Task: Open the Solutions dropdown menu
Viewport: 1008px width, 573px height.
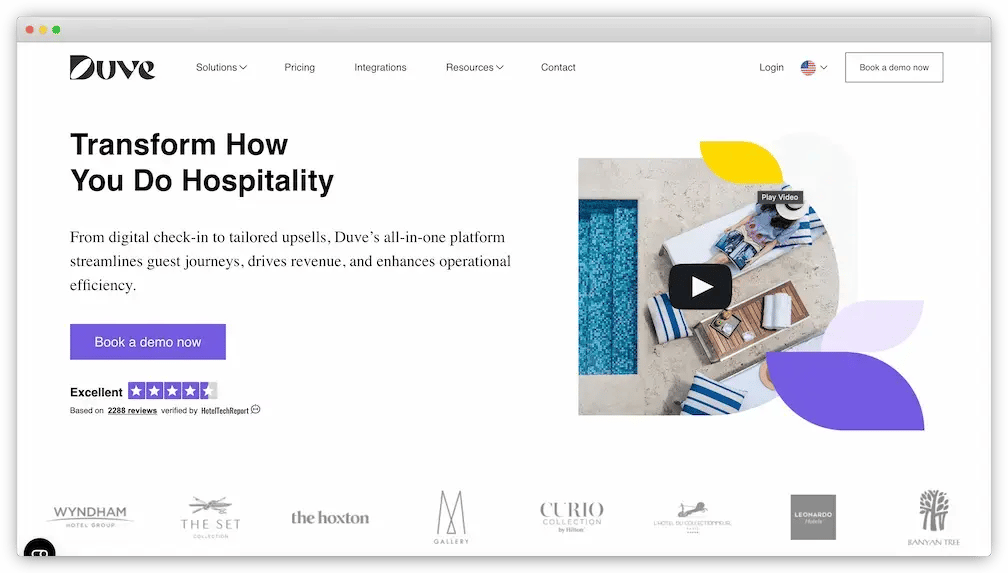Action: point(221,68)
